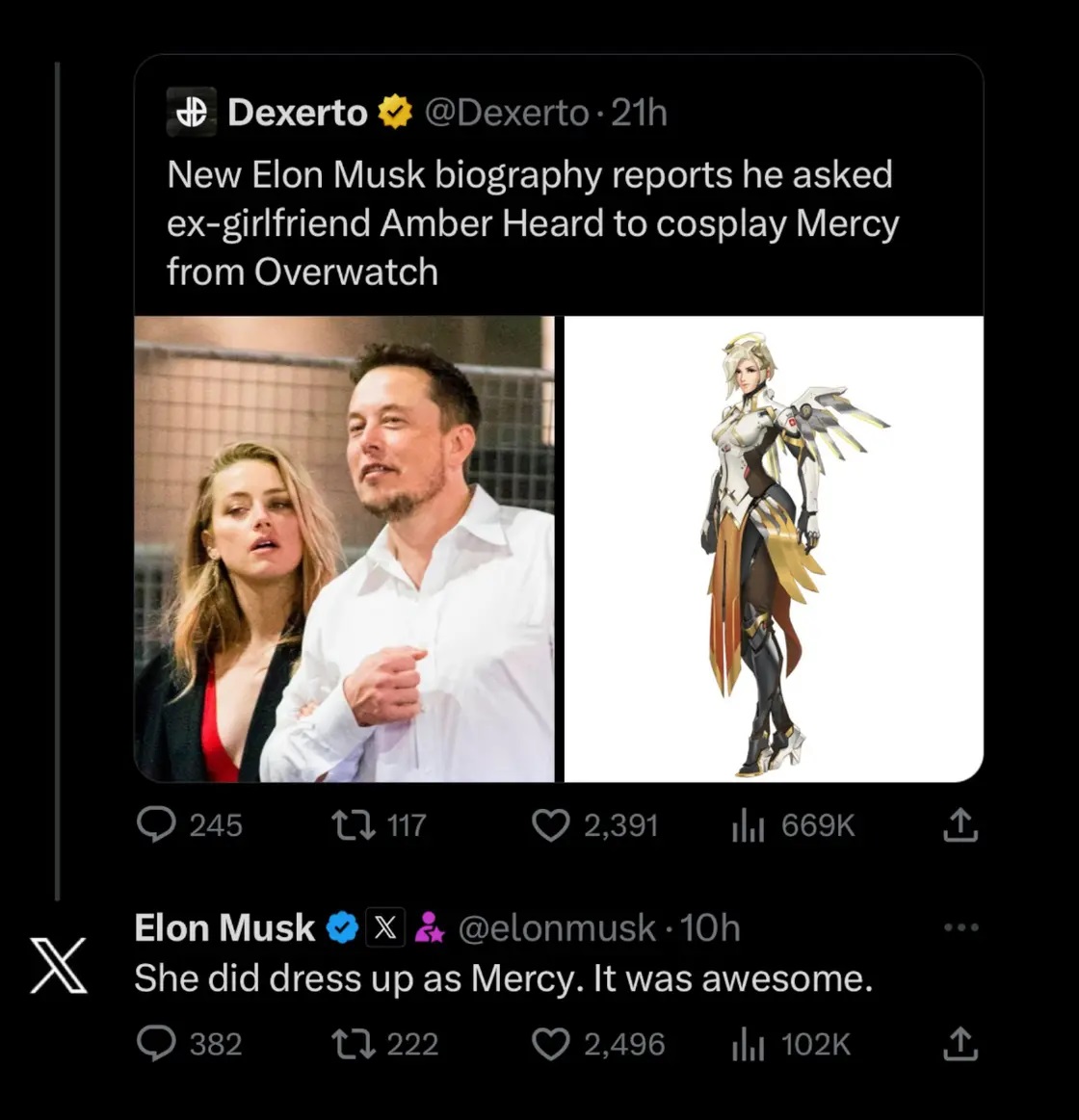Screen dimensions: 1079x1120
Task: Share Elon Musk's tweet
Action: pyautogui.click(x=960, y=1044)
